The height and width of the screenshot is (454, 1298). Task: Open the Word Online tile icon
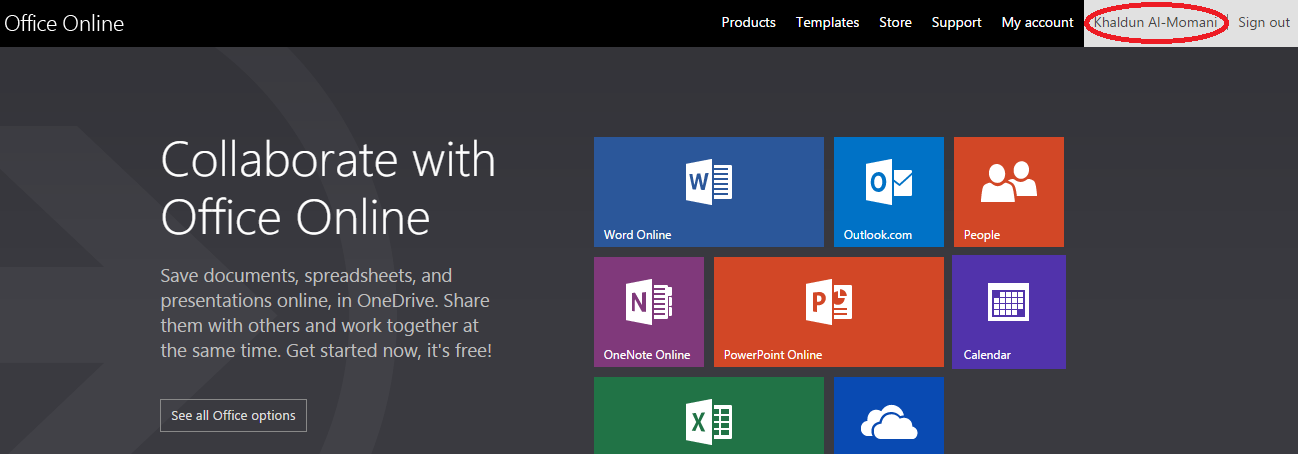pyautogui.click(x=709, y=182)
